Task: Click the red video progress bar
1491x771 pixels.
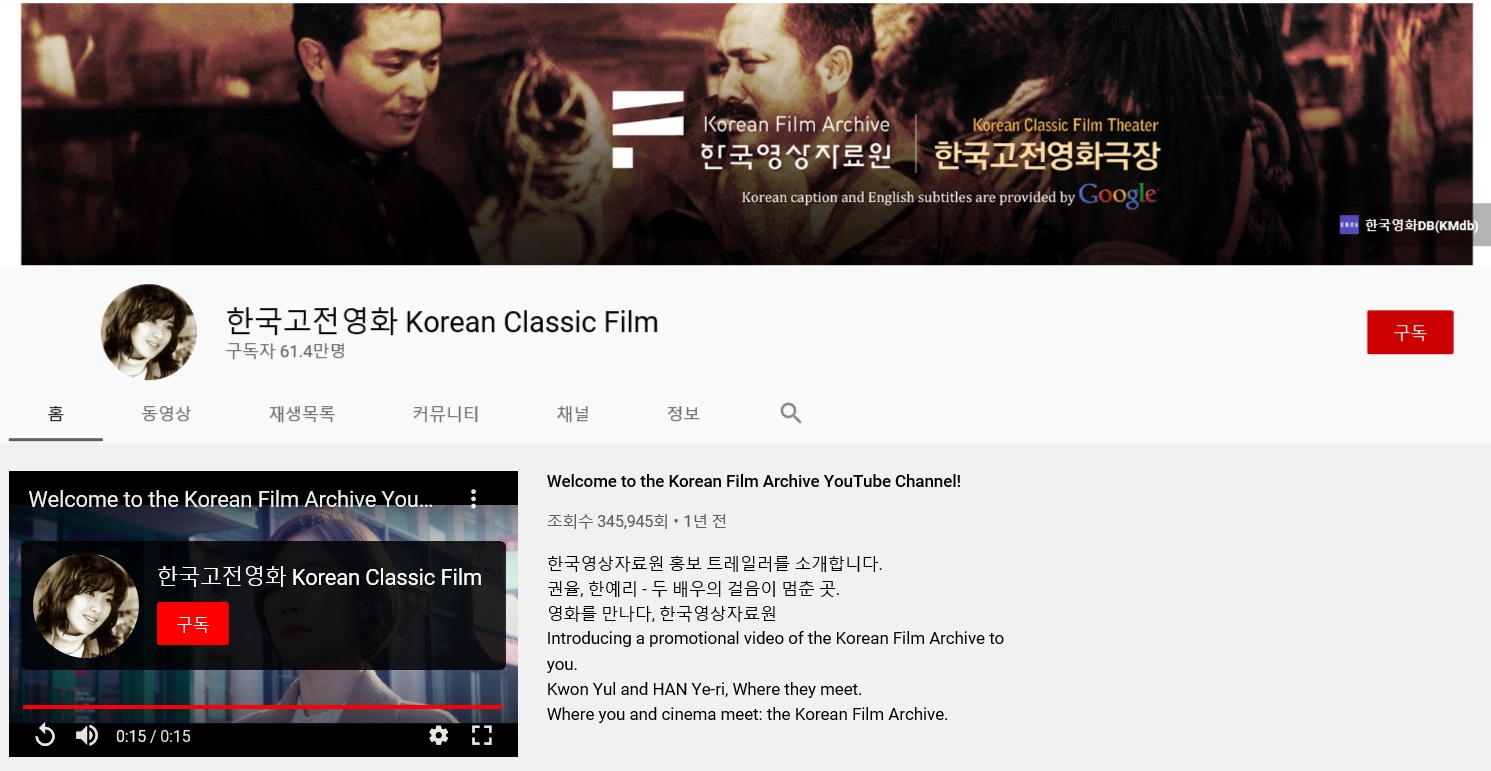Action: pos(264,707)
